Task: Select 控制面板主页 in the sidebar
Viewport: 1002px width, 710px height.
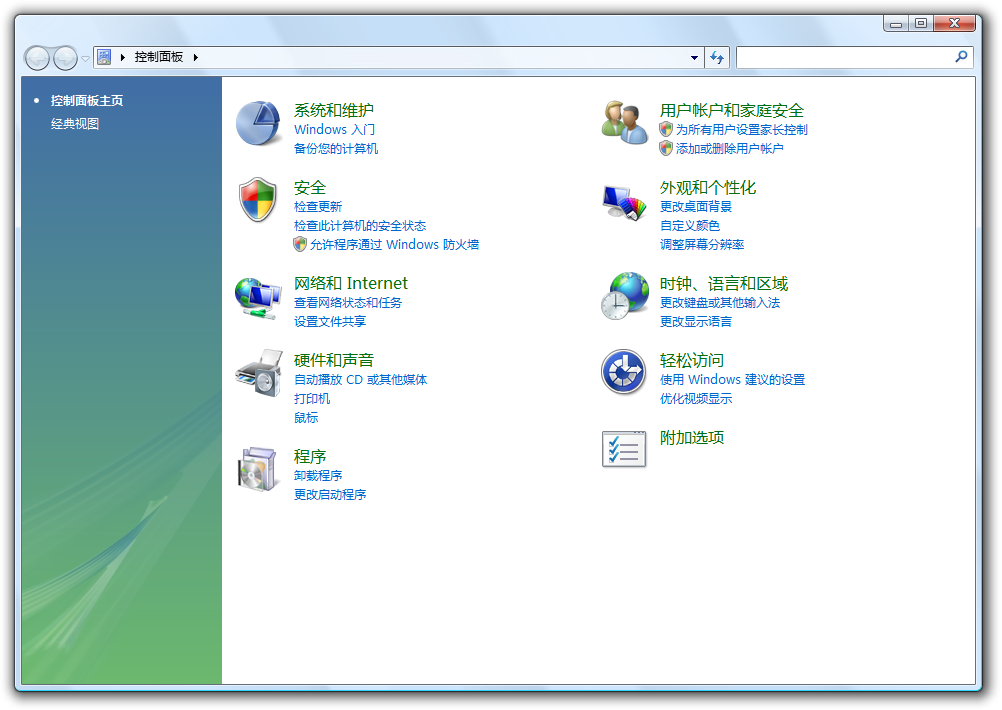Action: pyautogui.click(x=87, y=100)
